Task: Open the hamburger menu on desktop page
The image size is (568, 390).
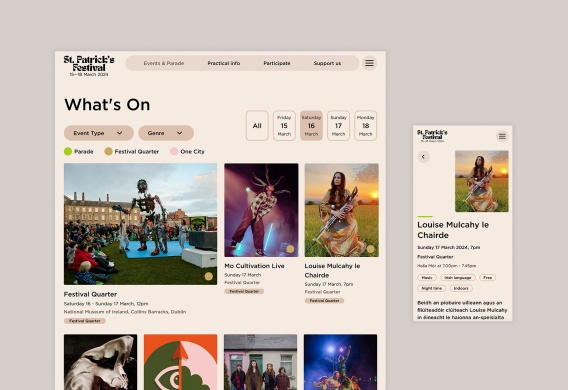Action: tap(369, 63)
